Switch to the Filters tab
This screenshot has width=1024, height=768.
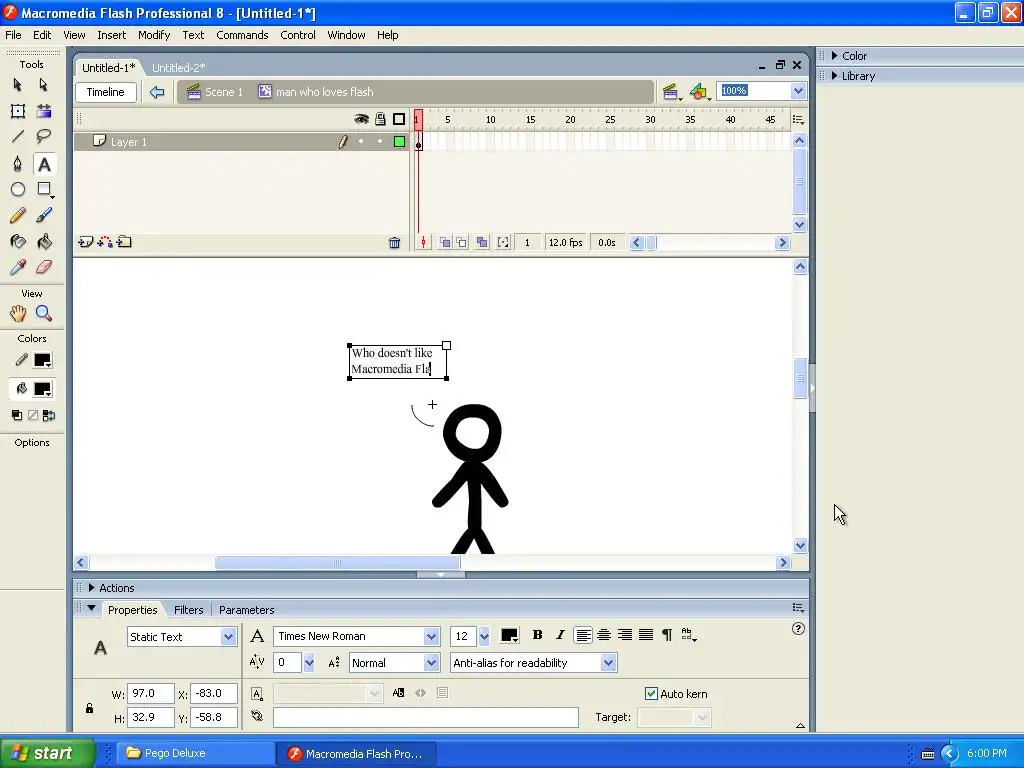[189, 610]
